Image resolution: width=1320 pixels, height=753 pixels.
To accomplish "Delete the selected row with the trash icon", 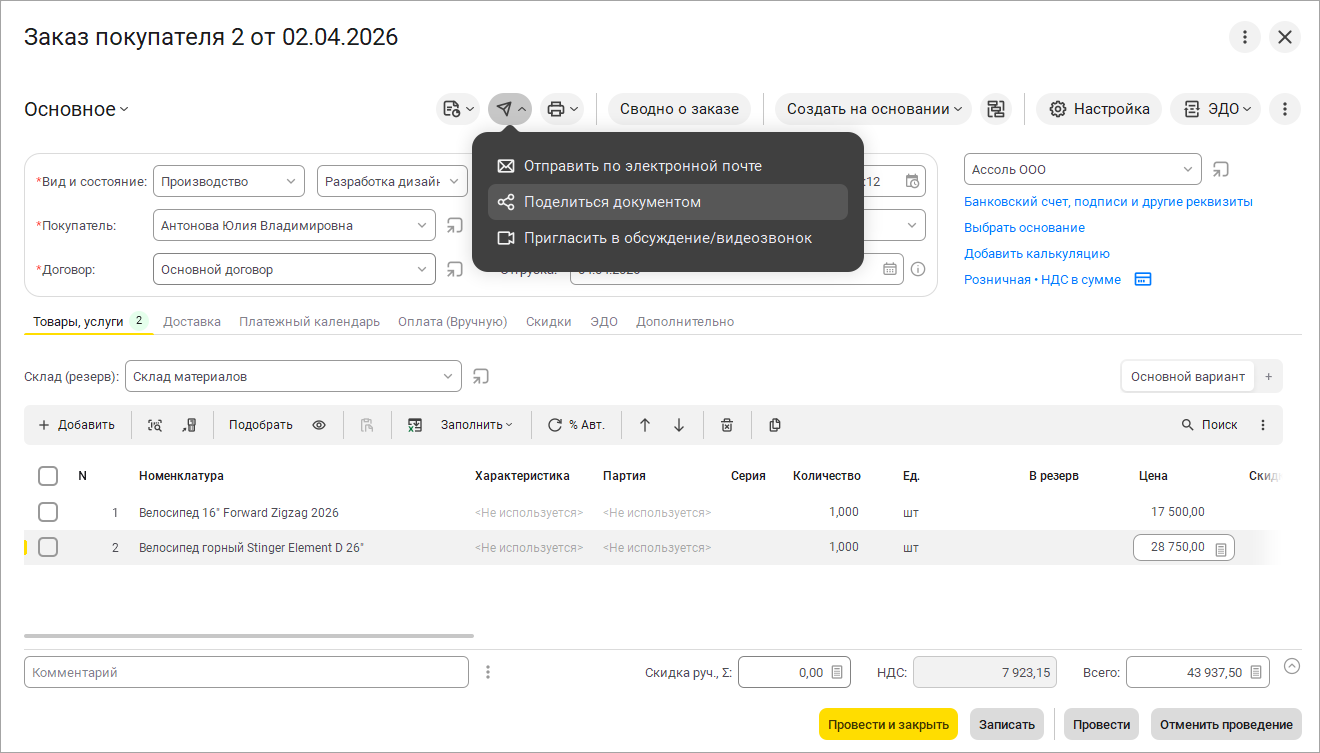I will 727,425.
